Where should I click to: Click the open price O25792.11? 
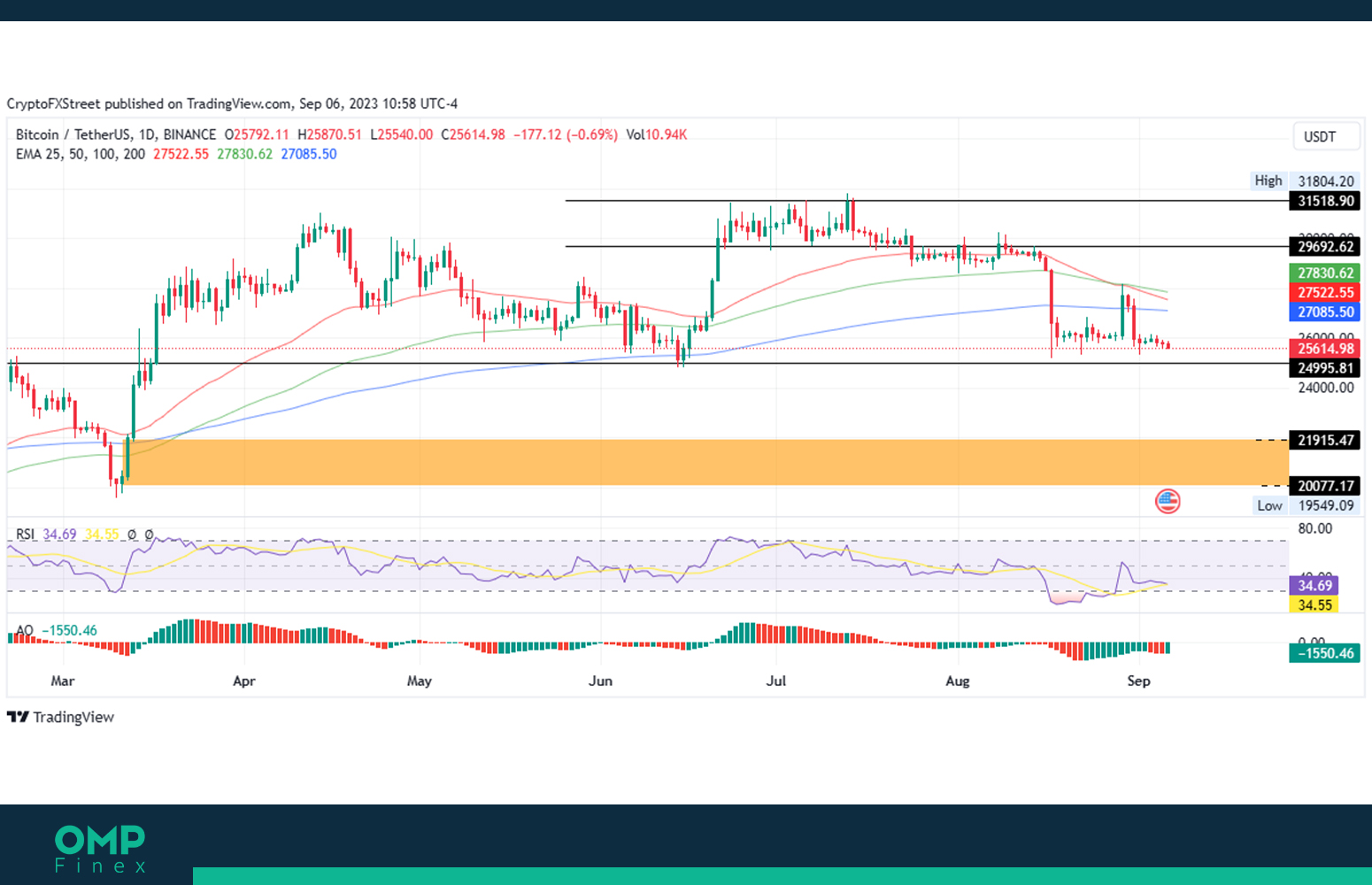pos(257,135)
